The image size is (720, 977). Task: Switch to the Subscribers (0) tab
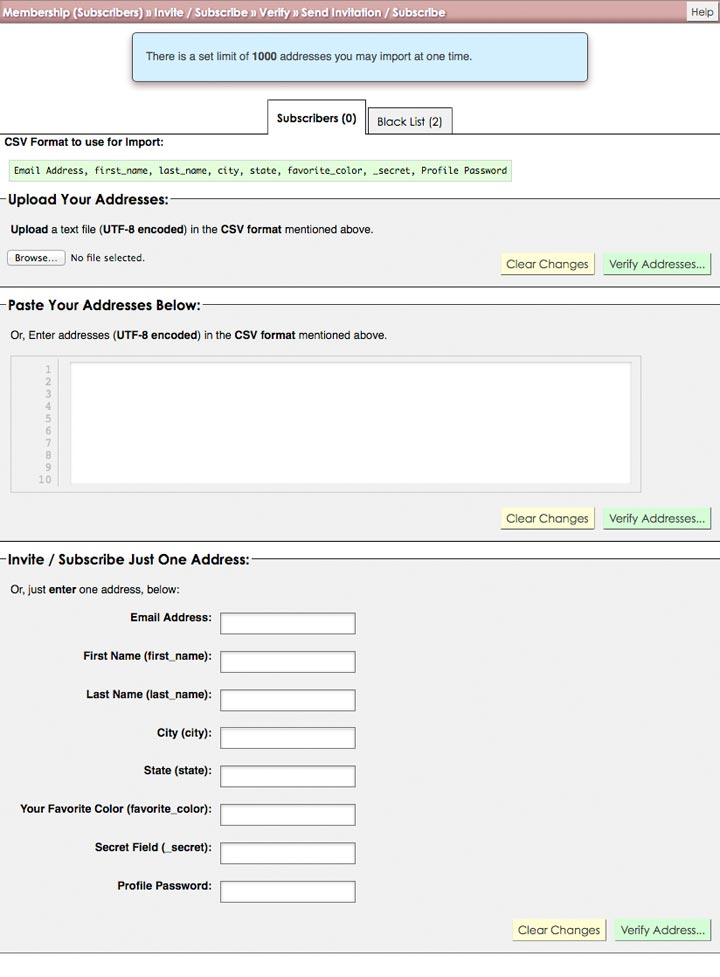316,118
